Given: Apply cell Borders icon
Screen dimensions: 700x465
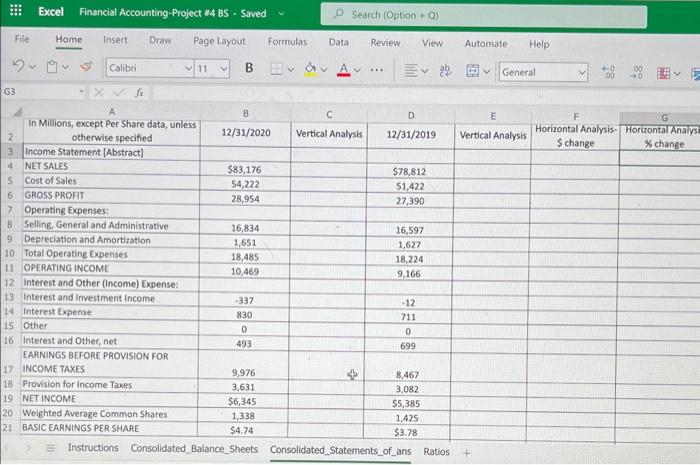Looking at the screenshot, I should [277, 69].
